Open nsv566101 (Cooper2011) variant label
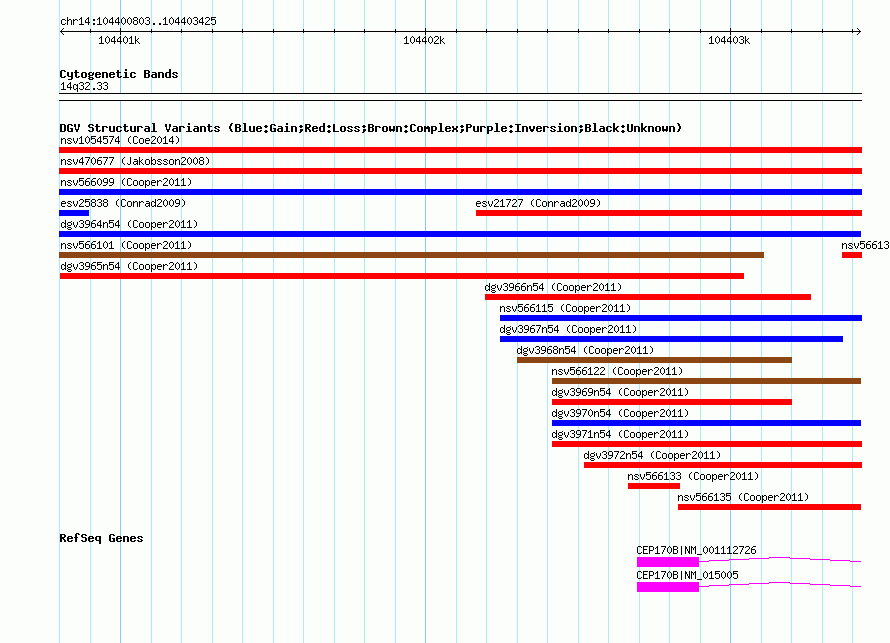Viewport: 890px width, 643px height. point(126,245)
